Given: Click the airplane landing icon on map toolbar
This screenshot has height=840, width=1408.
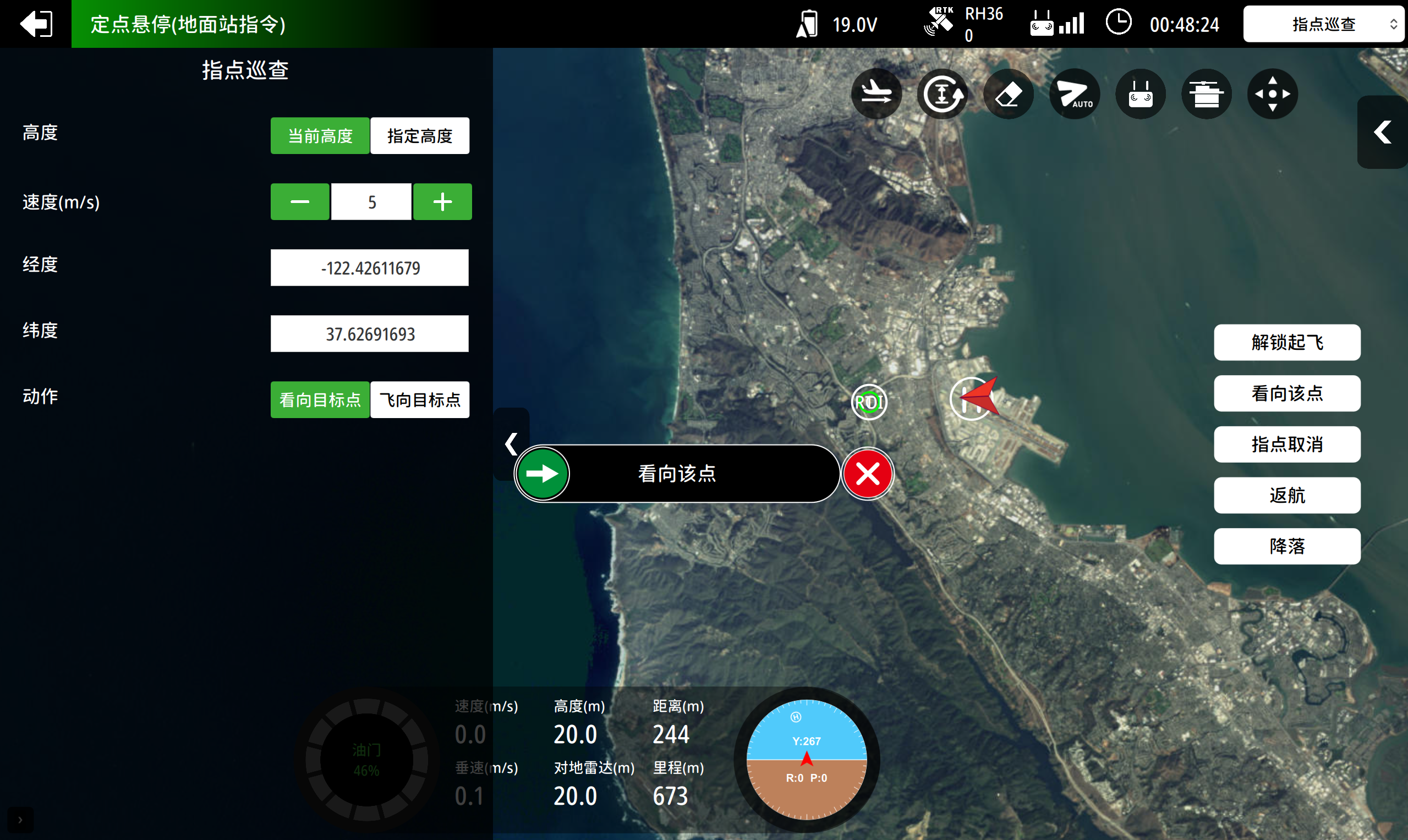Looking at the screenshot, I should coord(876,94).
